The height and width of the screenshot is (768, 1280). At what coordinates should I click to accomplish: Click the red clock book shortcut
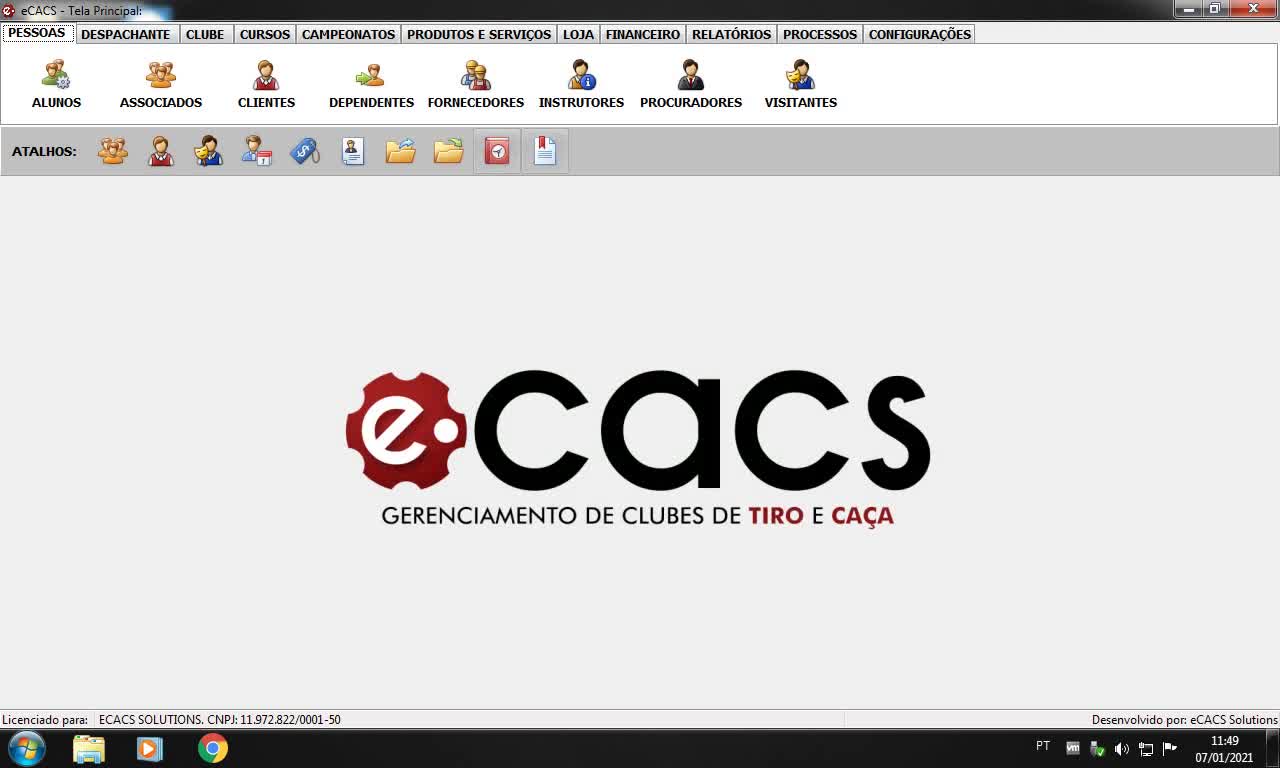coord(497,151)
